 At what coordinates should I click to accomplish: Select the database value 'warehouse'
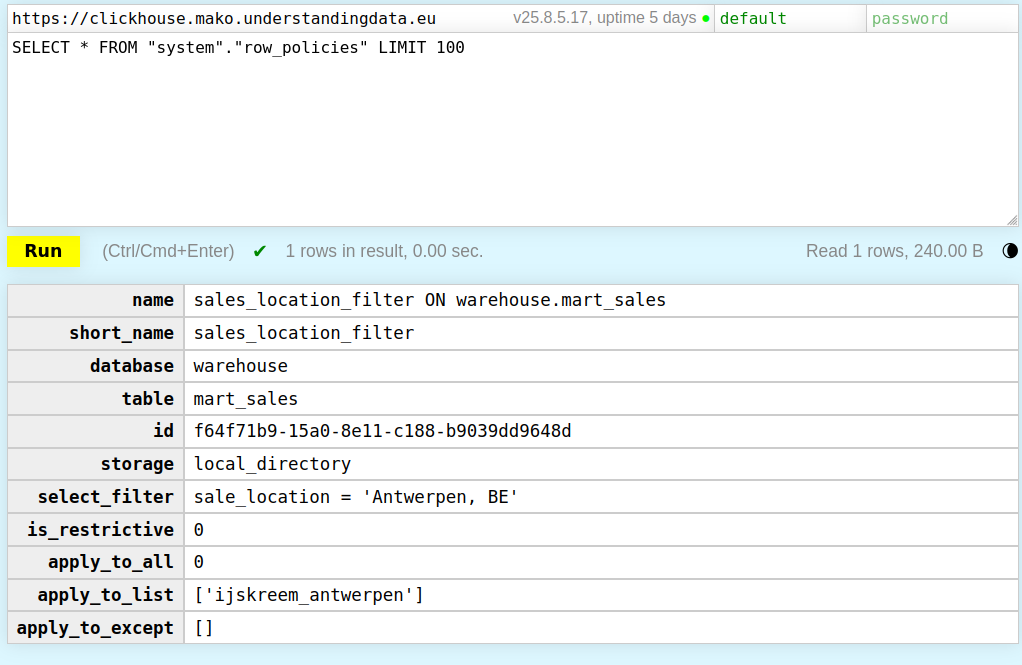(241, 366)
